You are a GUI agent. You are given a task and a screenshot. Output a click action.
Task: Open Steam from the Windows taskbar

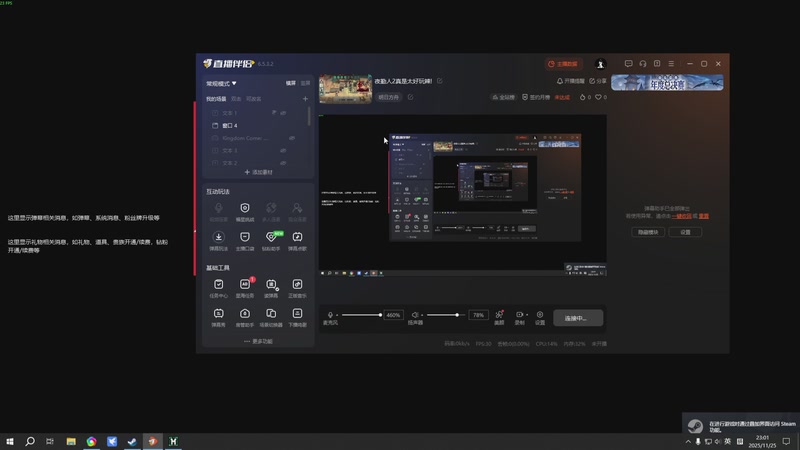[132, 441]
